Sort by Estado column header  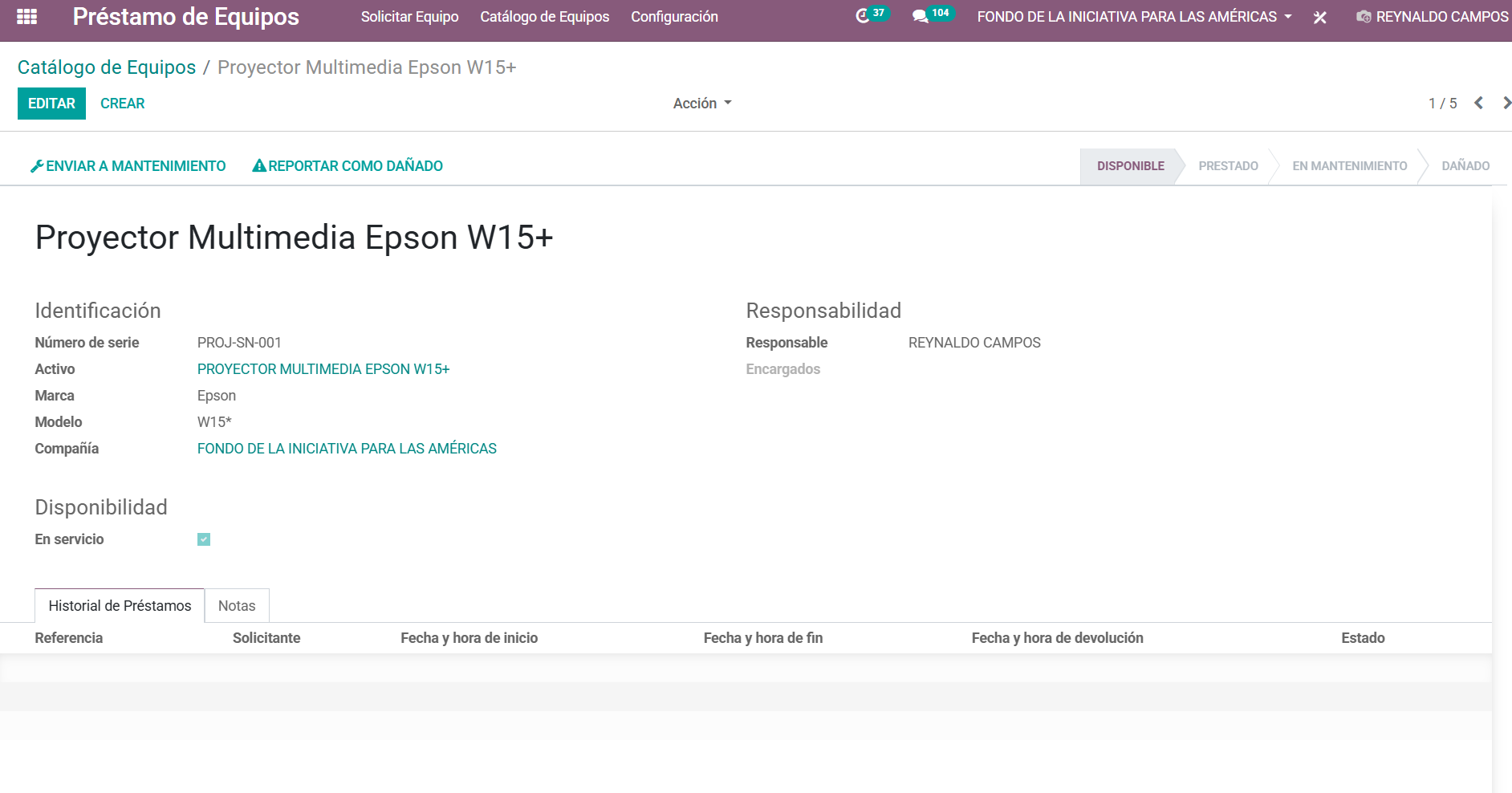pyautogui.click(x=1363, y=638)
